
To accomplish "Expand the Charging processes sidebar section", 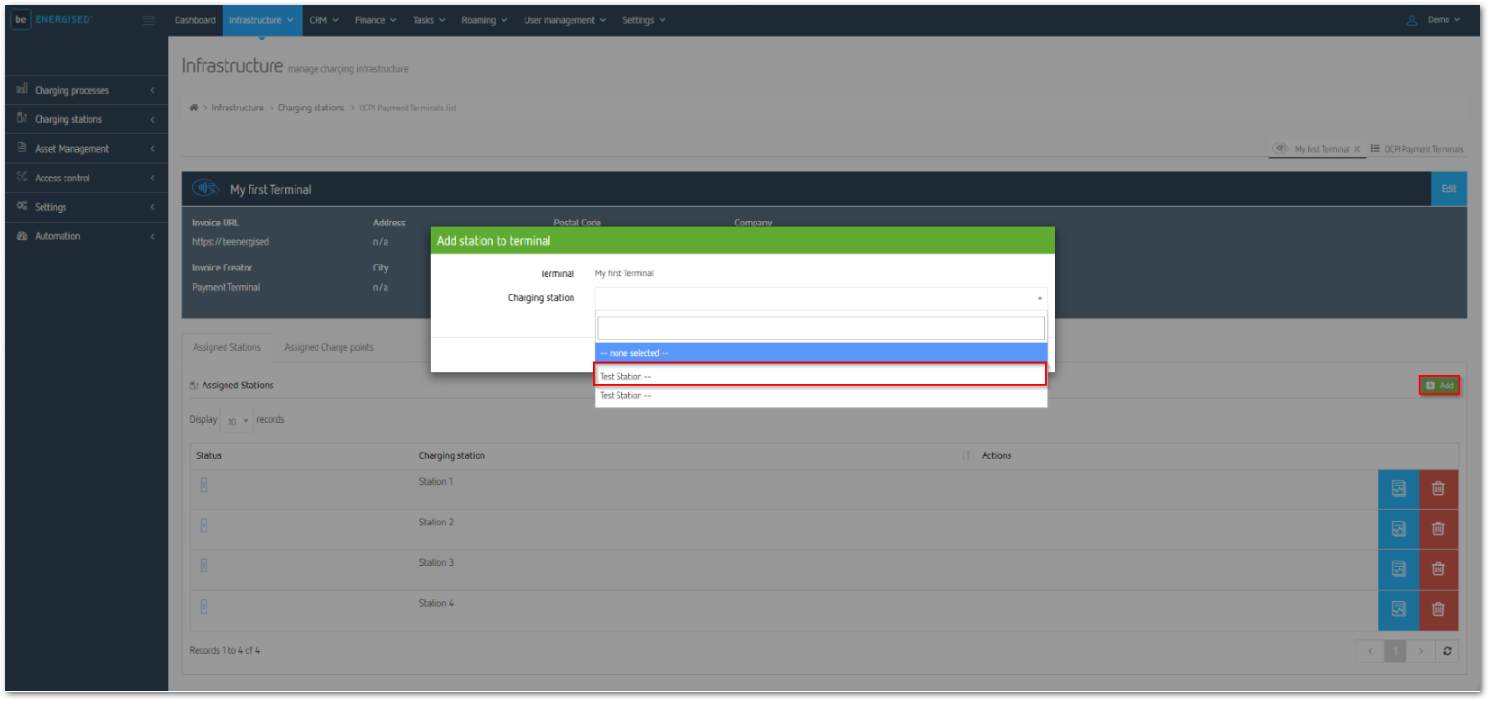I will pyautogui.click(x=84, y=91).
